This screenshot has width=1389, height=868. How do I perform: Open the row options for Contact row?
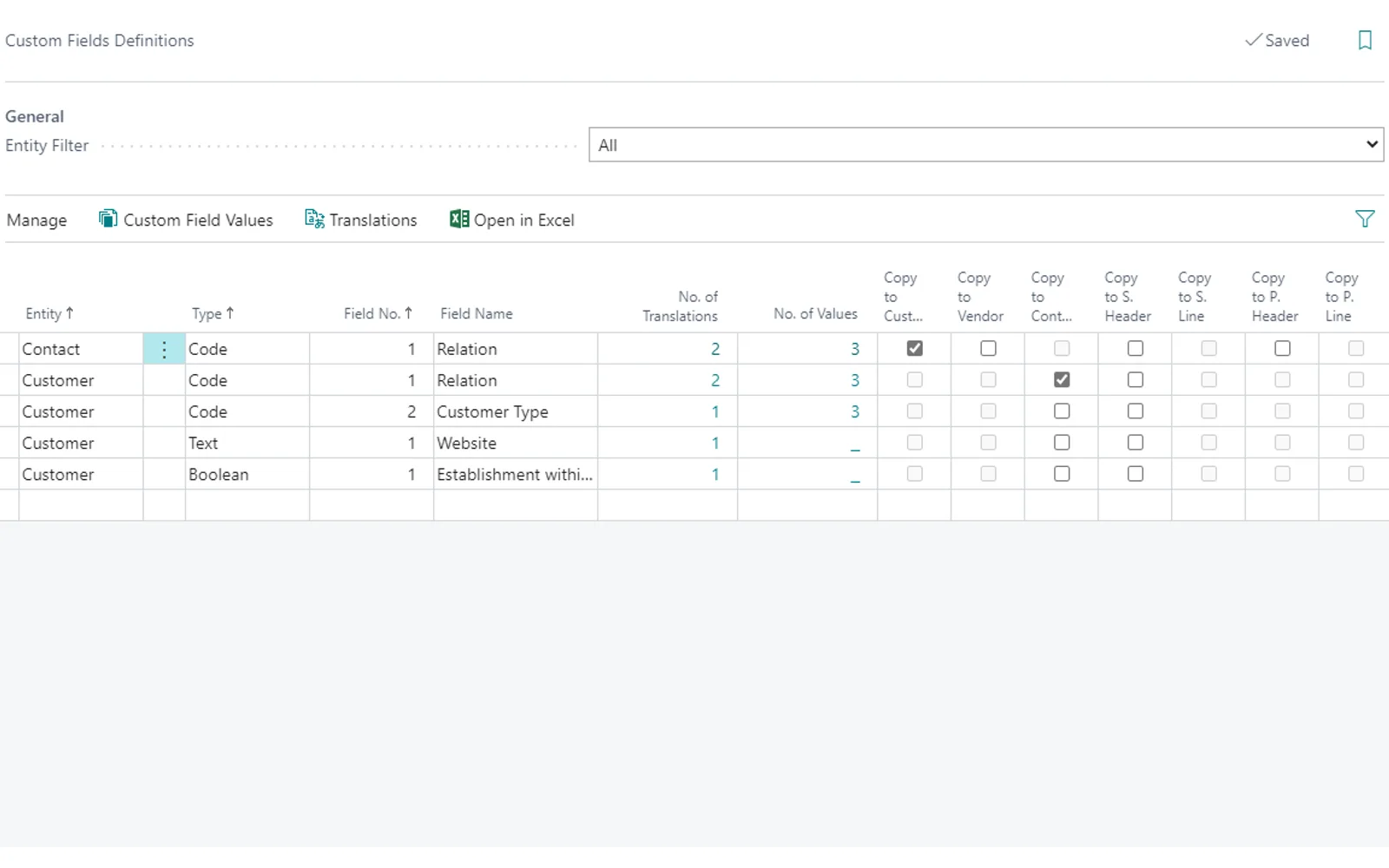click(x=164, y=349)
